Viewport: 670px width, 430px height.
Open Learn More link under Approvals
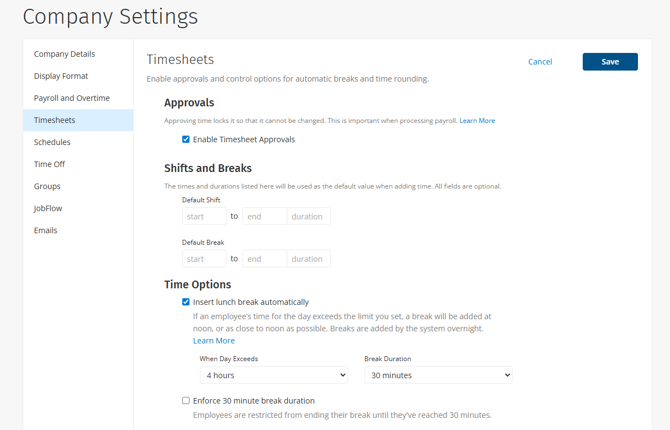[477, 121]
